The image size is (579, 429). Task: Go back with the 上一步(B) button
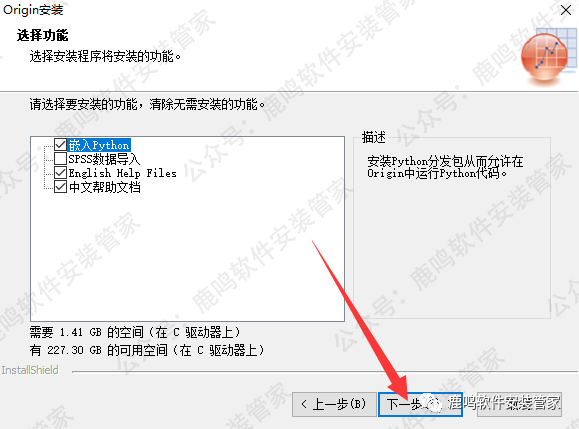tap(334, 404)
